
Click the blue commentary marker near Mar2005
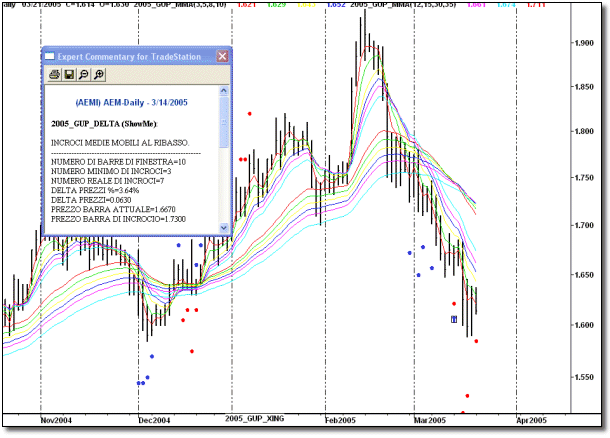click(x=454, y=319)
